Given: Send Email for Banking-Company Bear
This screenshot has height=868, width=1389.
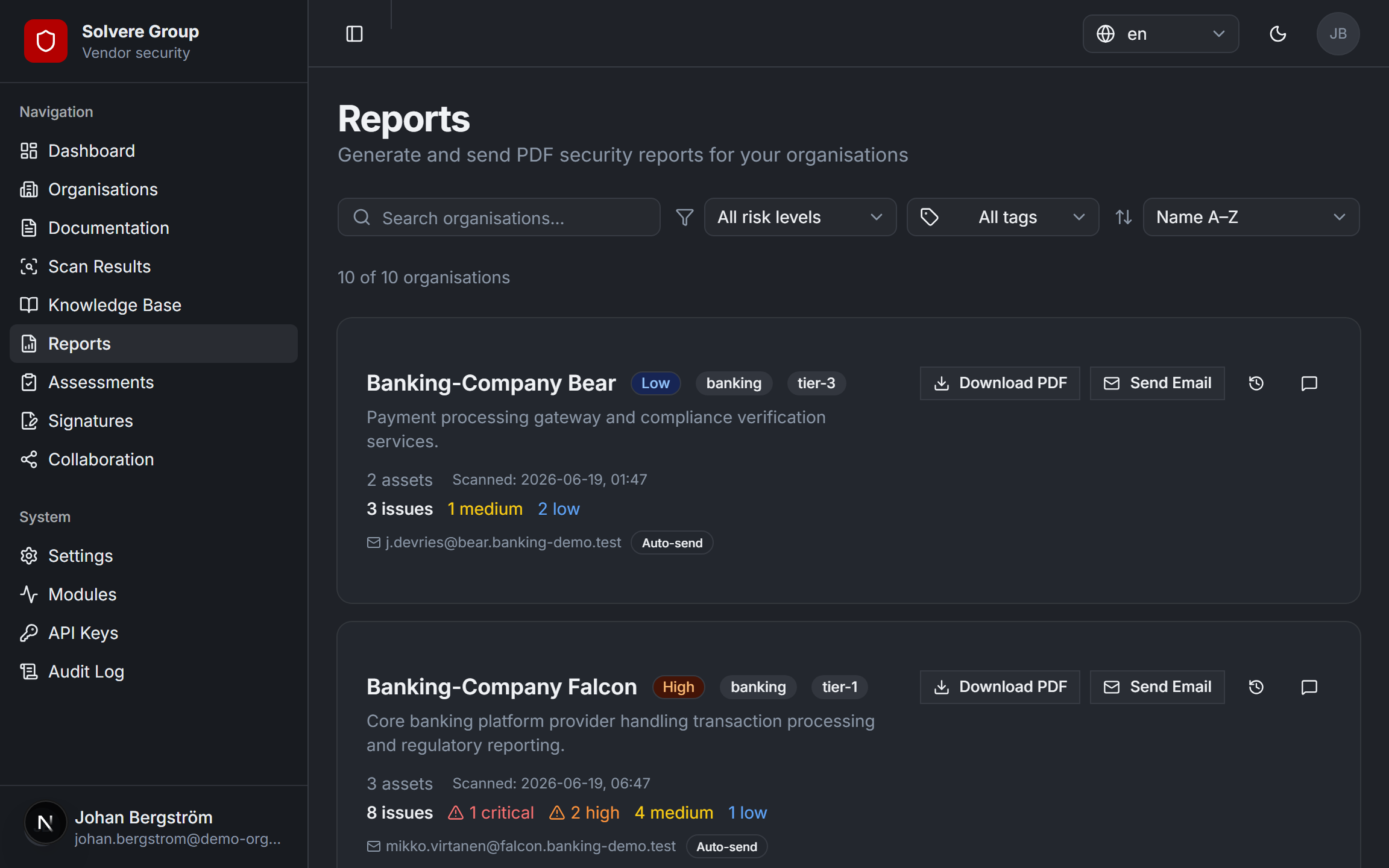Looking at the screenshot, I should coord(1157,383).
